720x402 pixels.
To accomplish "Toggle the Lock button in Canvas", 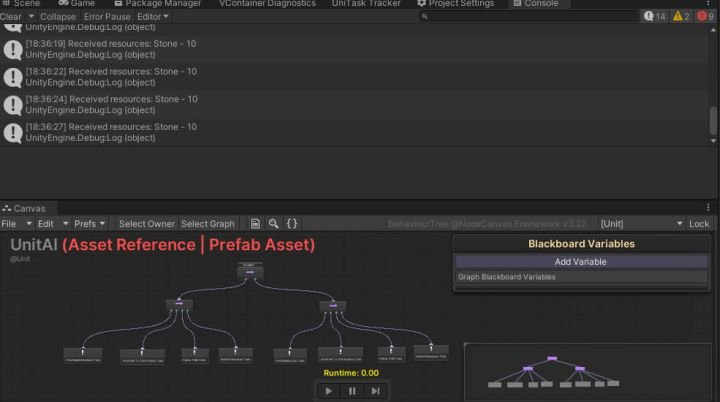I will [699, 224].
